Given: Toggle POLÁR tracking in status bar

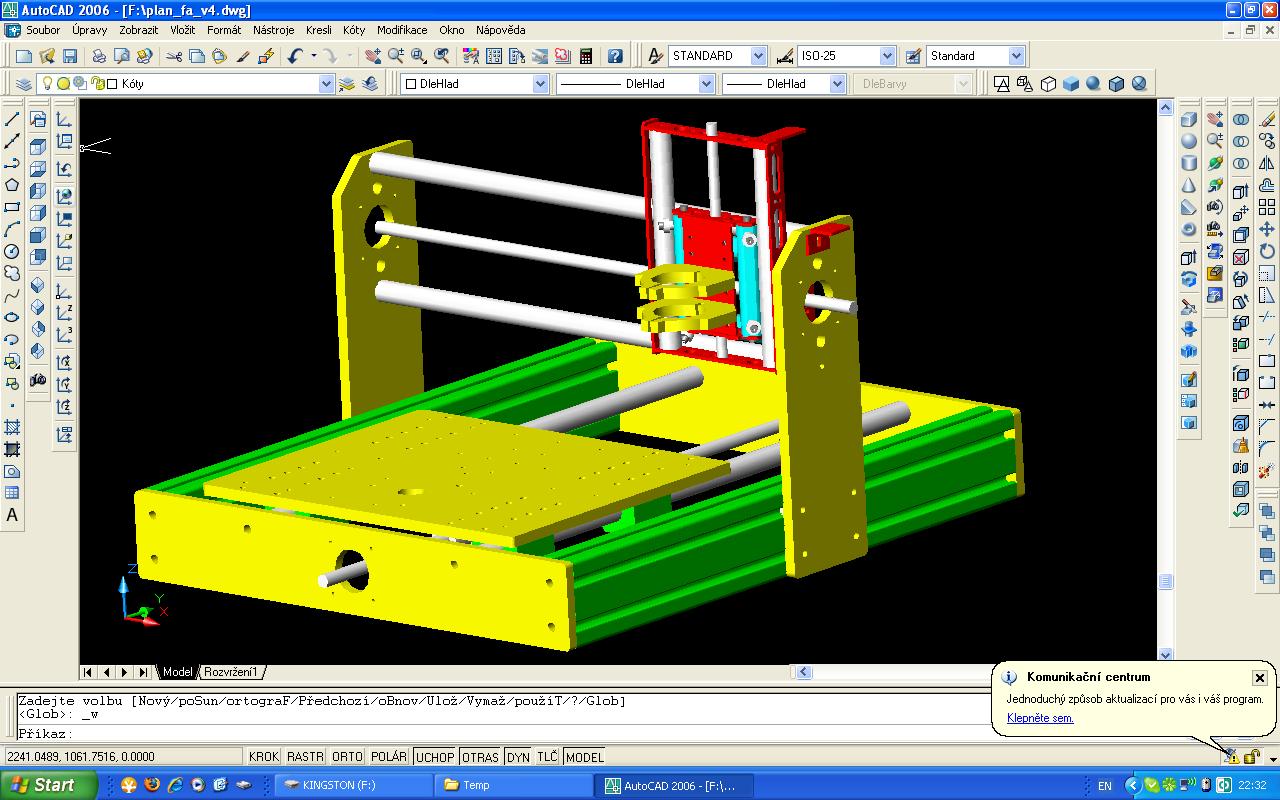Looking at the screenshot, I should pos(389,757).
